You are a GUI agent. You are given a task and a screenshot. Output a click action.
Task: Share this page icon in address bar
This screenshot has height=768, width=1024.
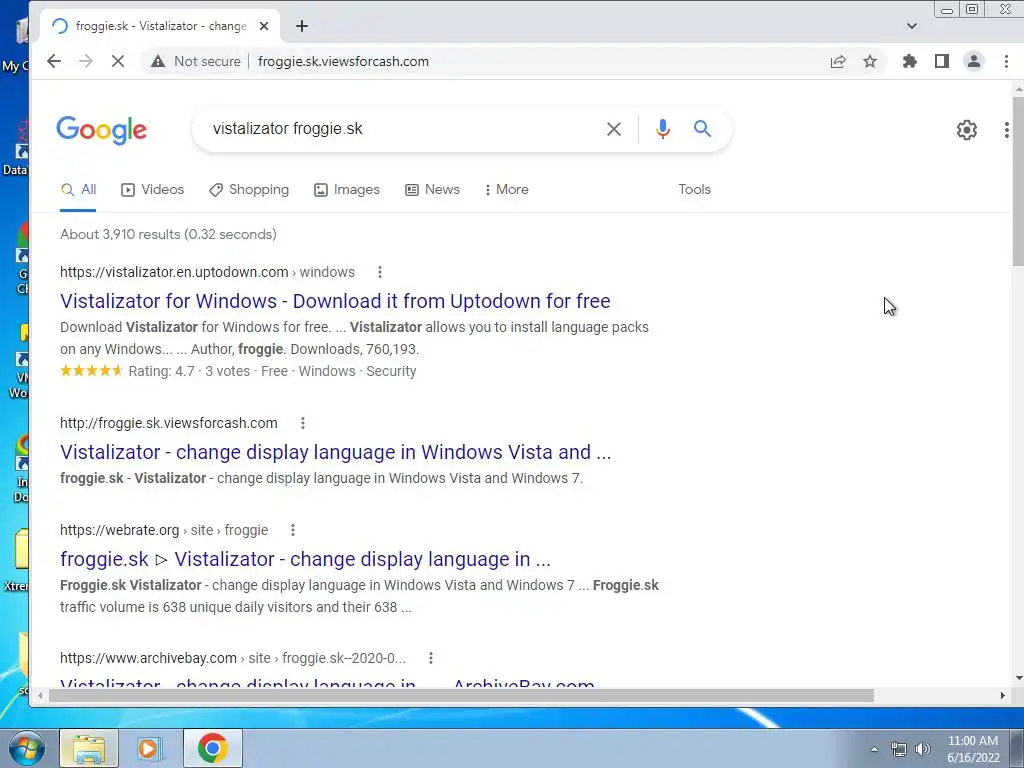(838, 61)
